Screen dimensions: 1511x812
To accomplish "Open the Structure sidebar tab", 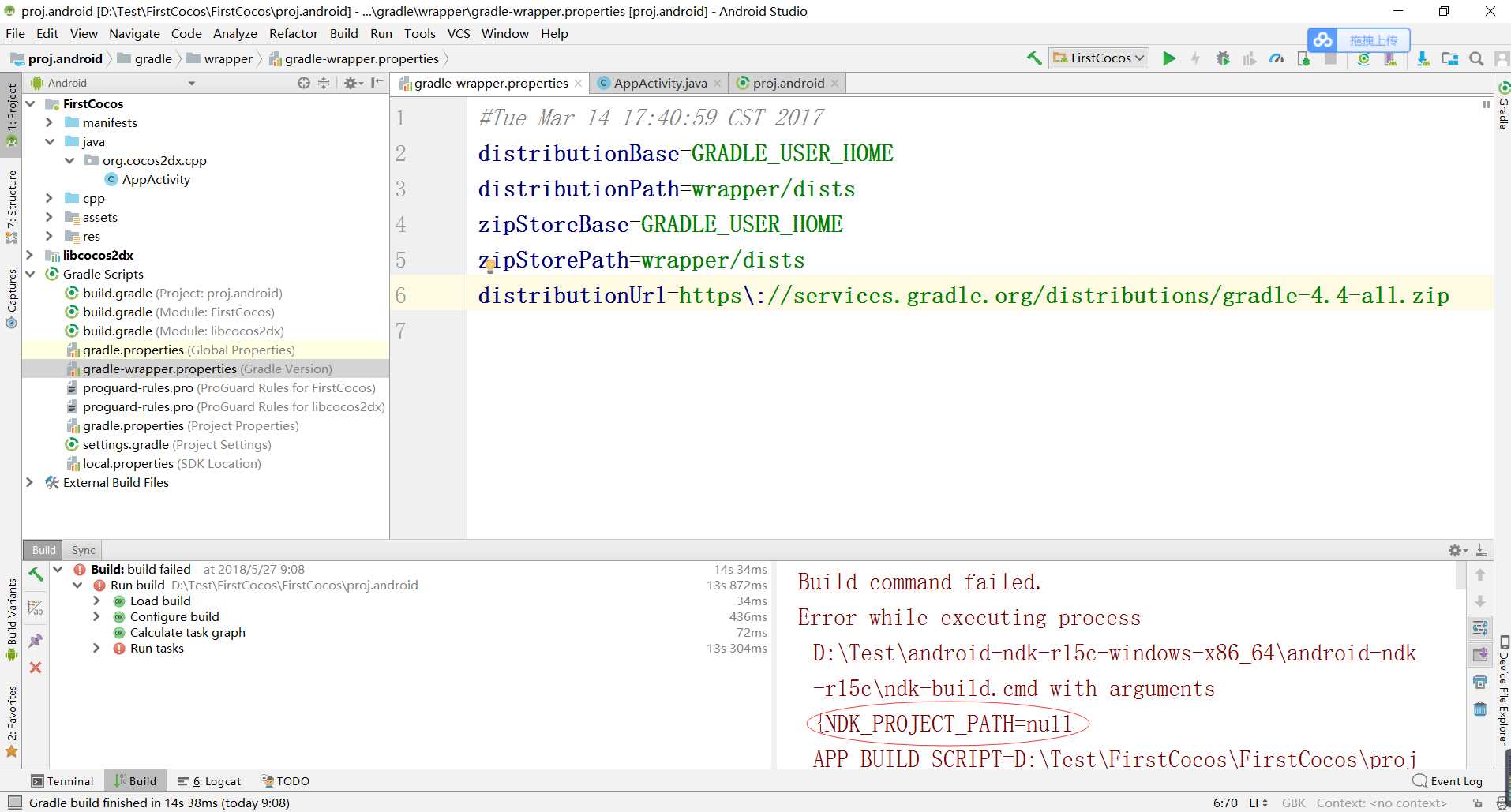I will coord(11,205).
